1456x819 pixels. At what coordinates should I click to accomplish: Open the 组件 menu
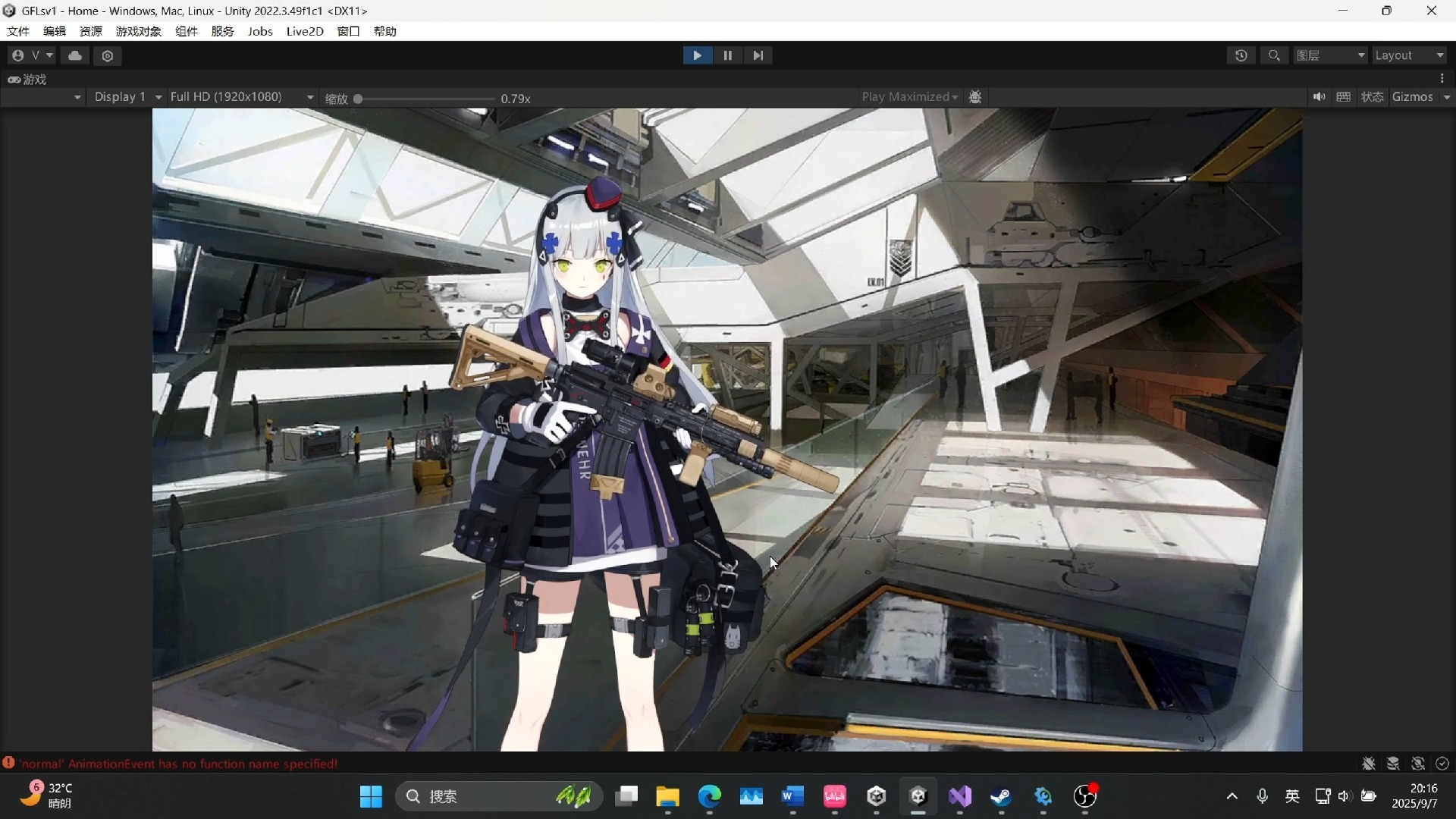pyautogui.click(x=187, y=31)
